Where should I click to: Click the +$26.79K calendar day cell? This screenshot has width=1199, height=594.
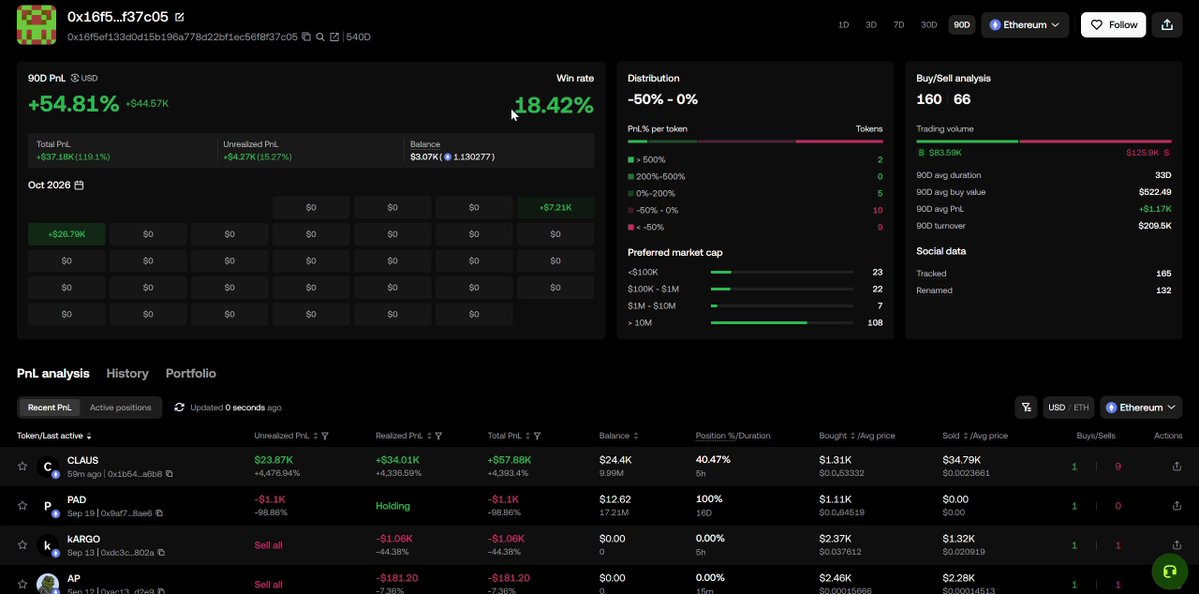click(x=67, y=234)
